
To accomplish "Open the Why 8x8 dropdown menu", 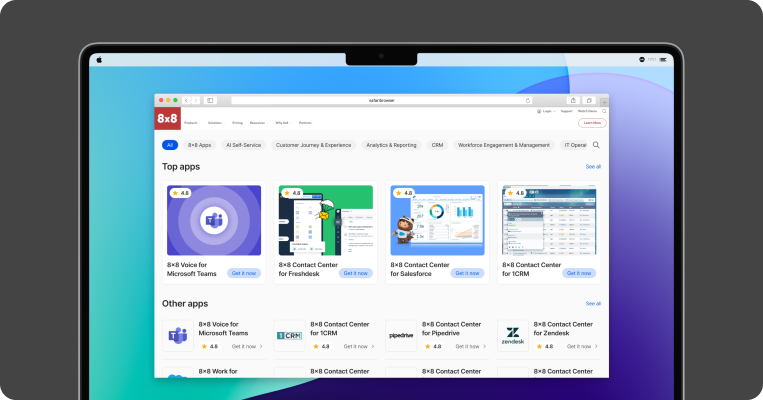I will coord(283,123).
